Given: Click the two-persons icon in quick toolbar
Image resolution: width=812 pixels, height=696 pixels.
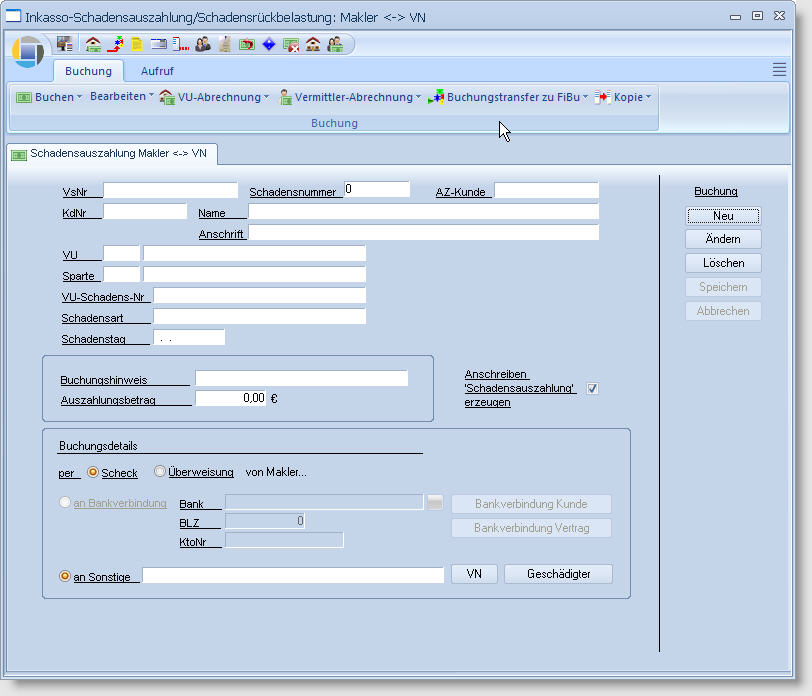Looking at the screenshot, I should click(x=203, y=44).
